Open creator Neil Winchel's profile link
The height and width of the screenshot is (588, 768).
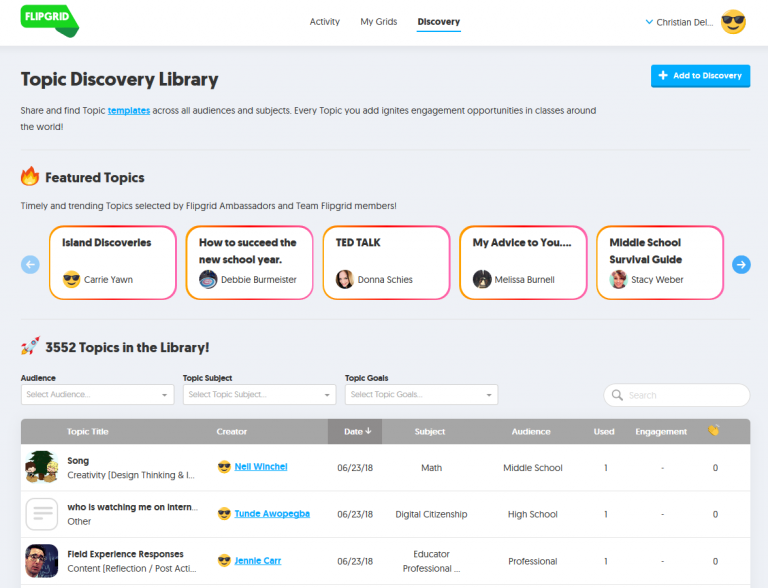(260, 467)
